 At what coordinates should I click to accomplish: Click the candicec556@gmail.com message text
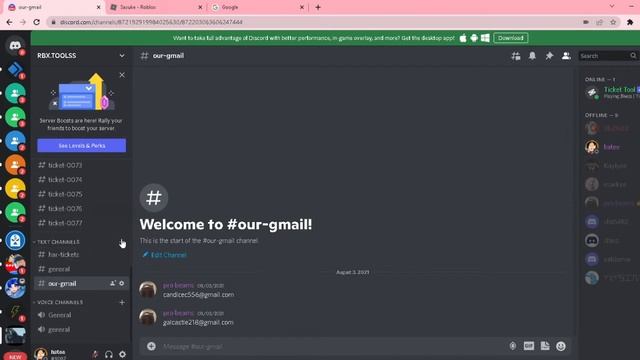pyautogui.click(x=199, y=295)
